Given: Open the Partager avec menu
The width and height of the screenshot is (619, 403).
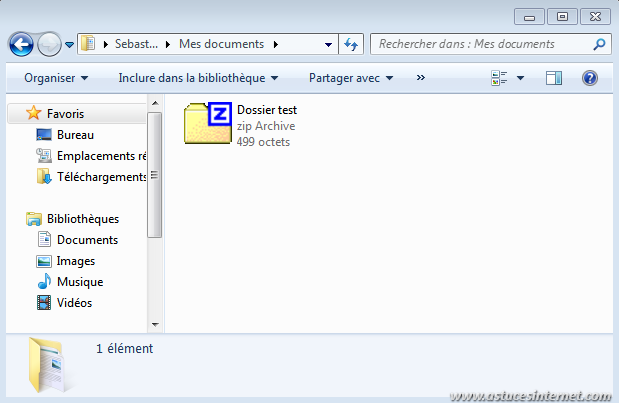Looking at the screenshot, I should point(351,78).
